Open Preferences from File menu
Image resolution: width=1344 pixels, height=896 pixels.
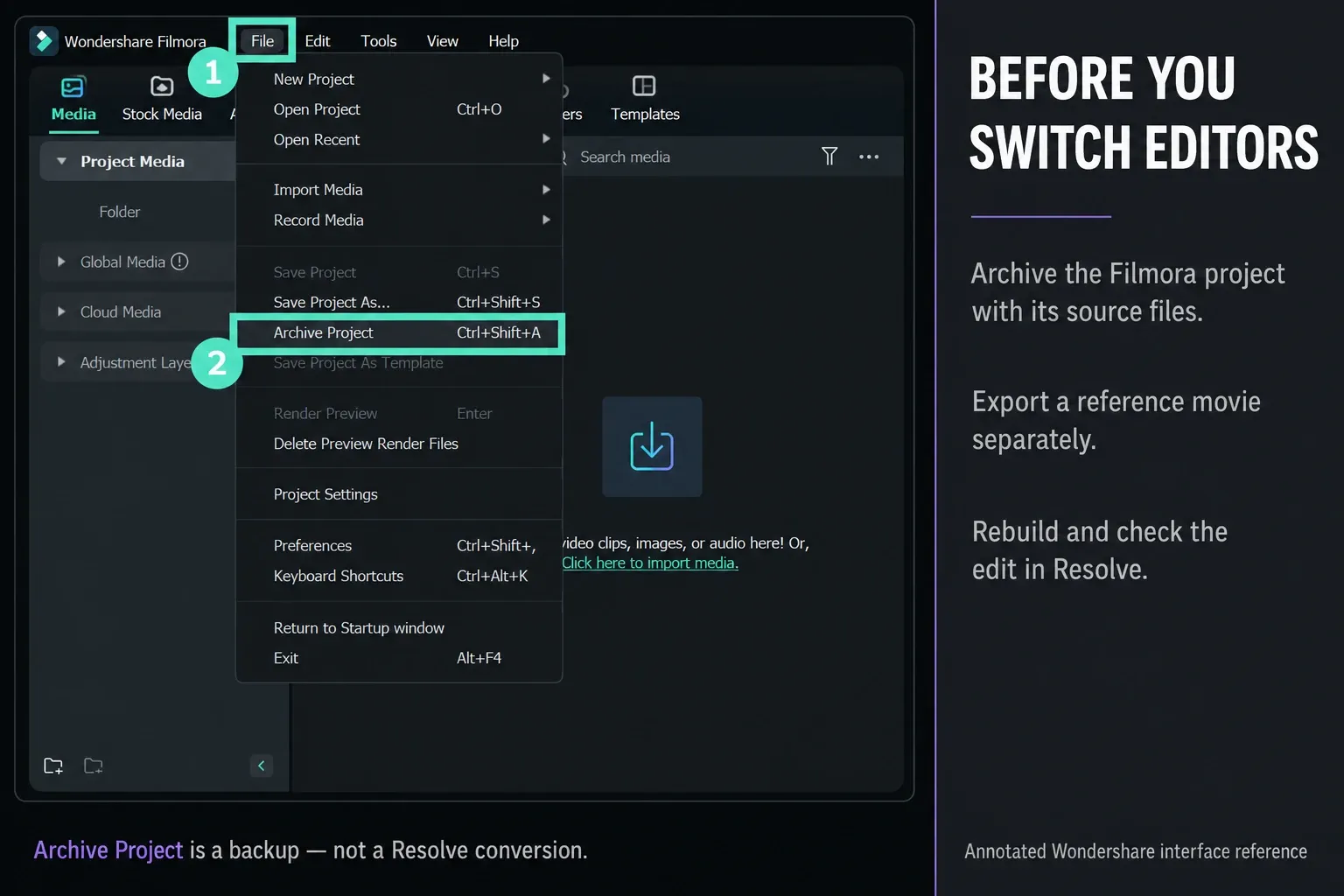pyautogui.click(x=399, y=545)
